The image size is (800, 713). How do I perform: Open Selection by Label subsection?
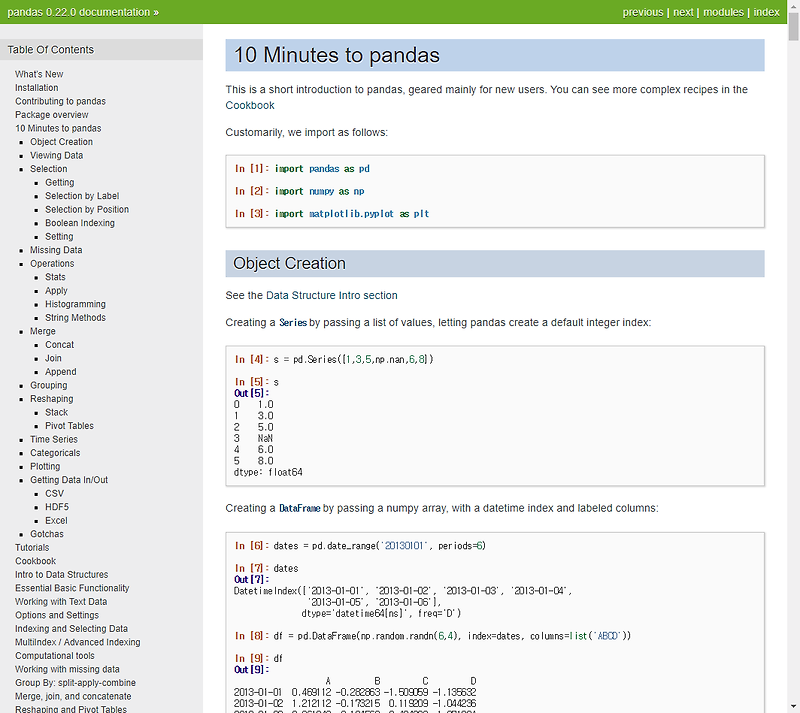pos(82,196)
